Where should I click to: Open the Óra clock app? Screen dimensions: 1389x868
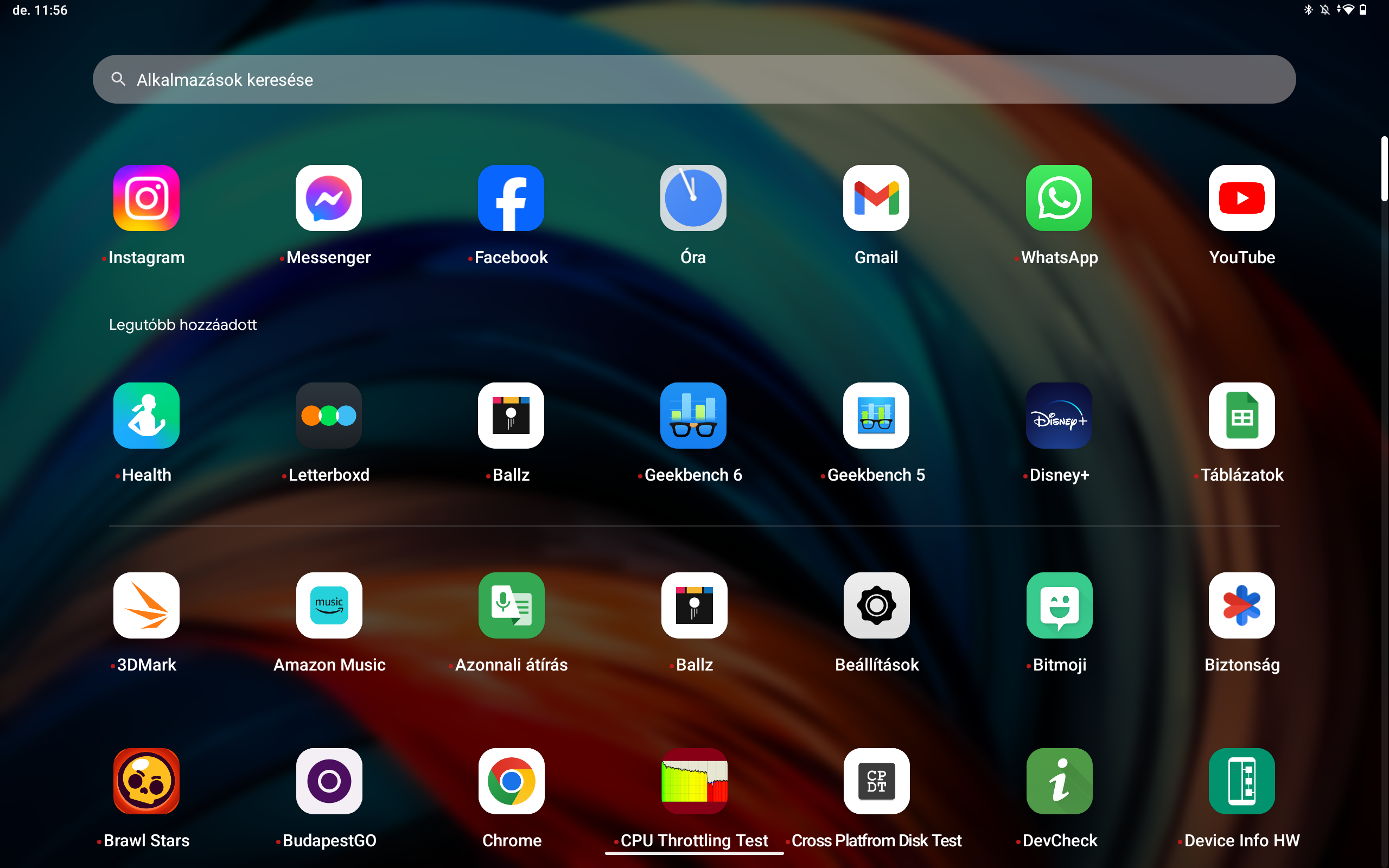pos(693,198)
